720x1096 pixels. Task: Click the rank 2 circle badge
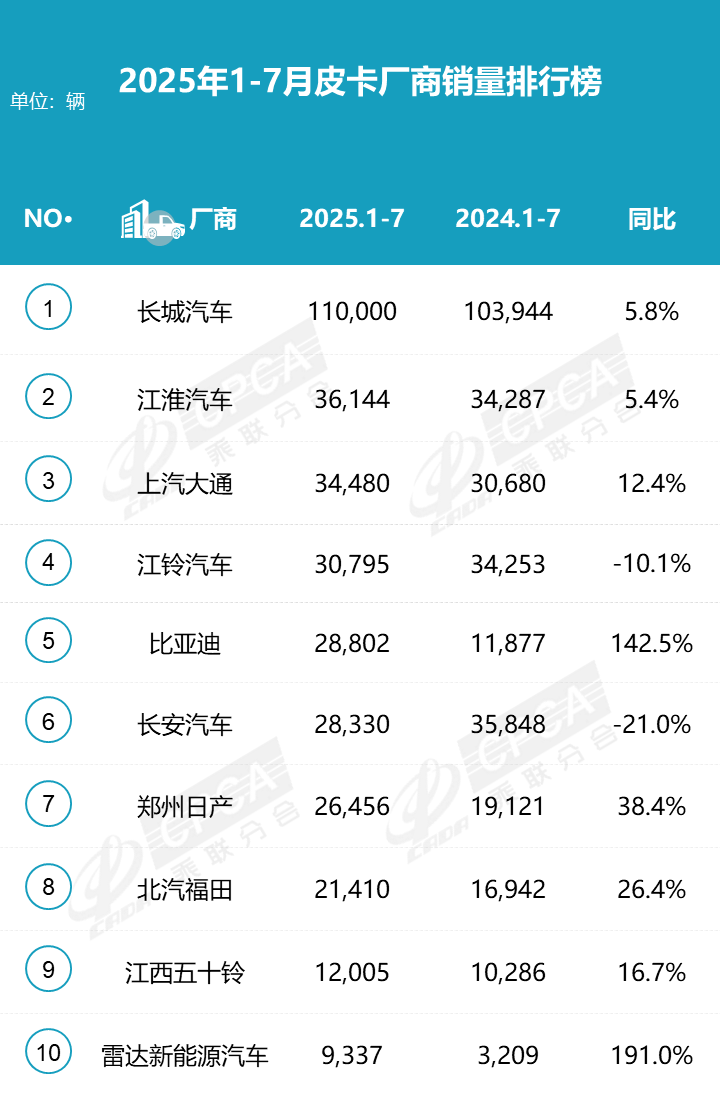[49, 398]
